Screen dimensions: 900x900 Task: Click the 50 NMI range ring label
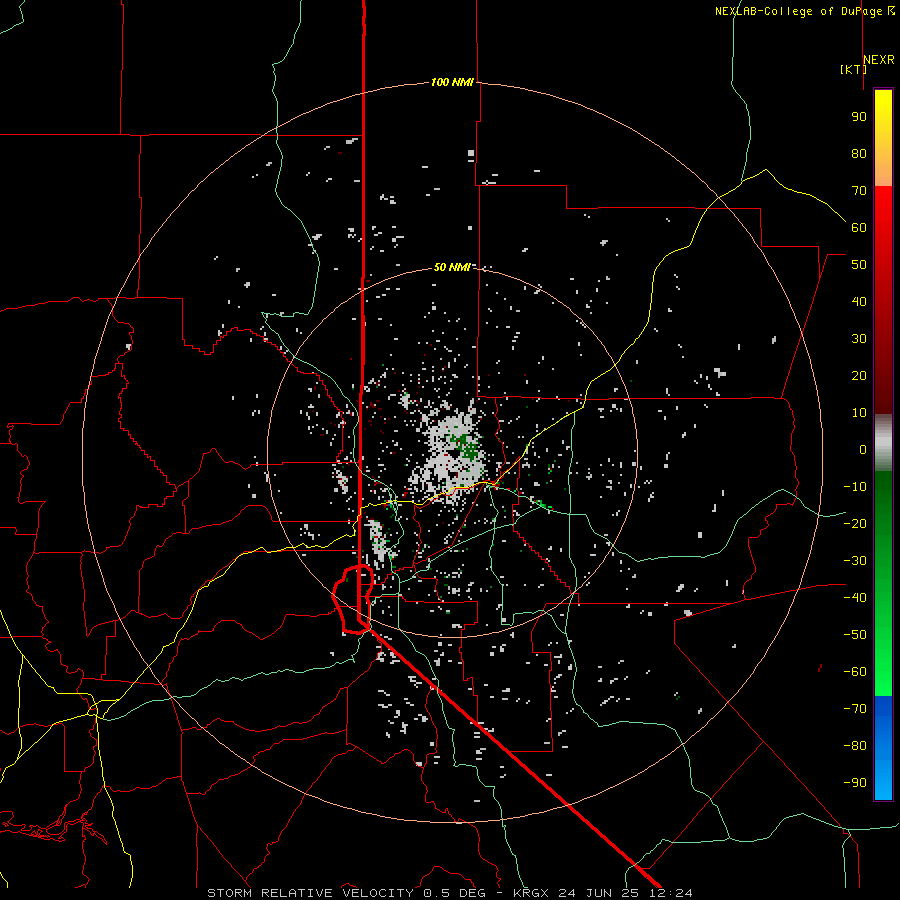(452, 267)
